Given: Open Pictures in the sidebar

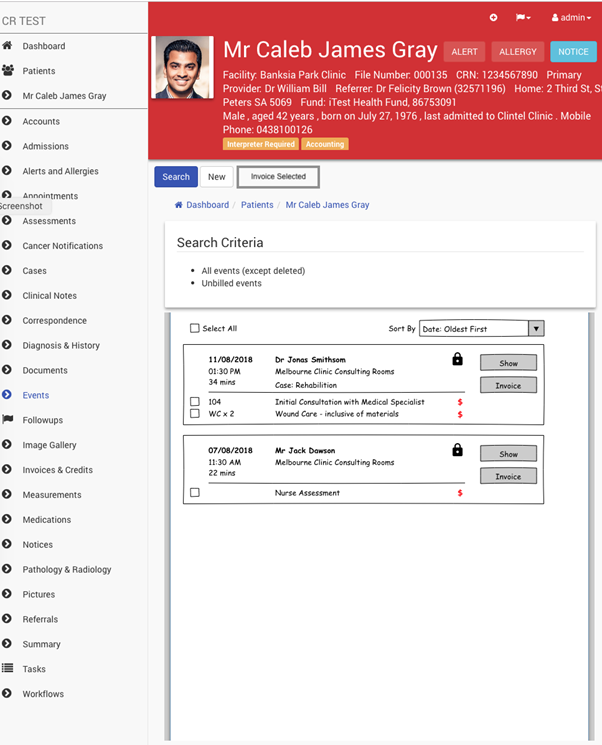Looking at the screenshot, I should pos(39,594).
